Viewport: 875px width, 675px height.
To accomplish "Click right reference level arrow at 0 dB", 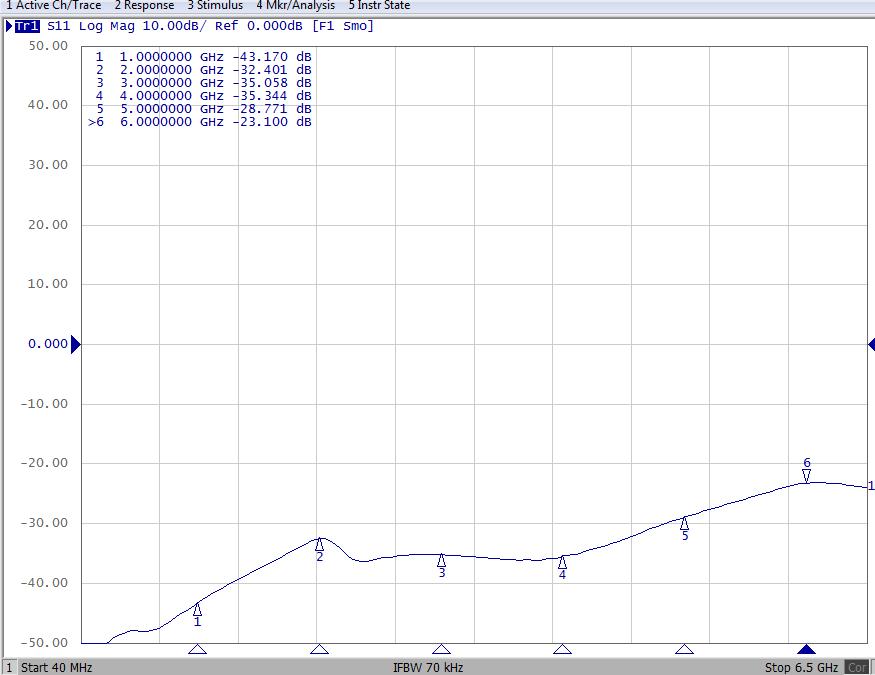I will click(871, 344).
